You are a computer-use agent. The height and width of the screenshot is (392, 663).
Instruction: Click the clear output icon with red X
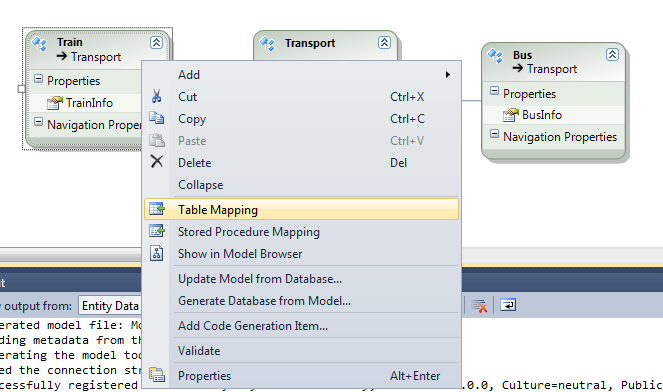[479, 305]
